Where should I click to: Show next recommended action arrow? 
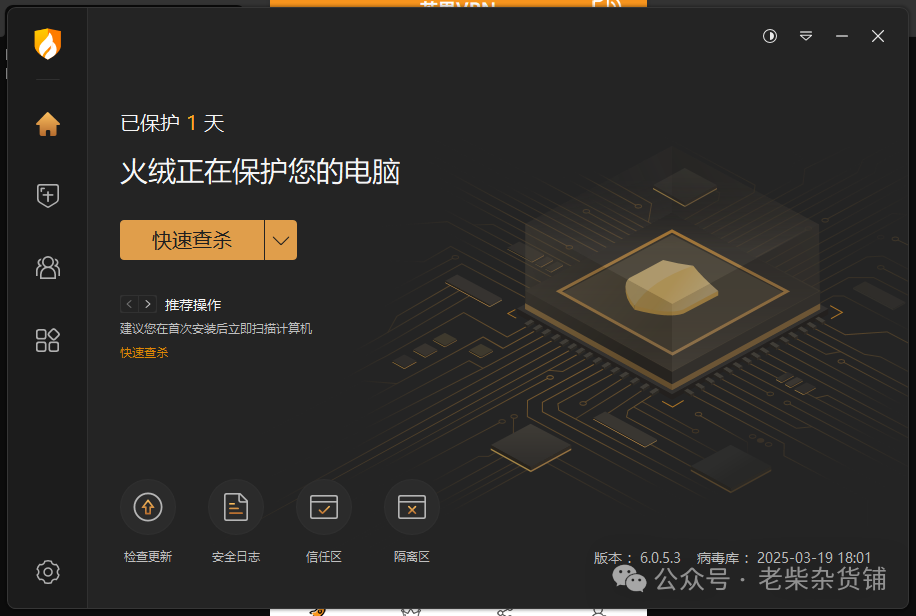tap(147, 304)
